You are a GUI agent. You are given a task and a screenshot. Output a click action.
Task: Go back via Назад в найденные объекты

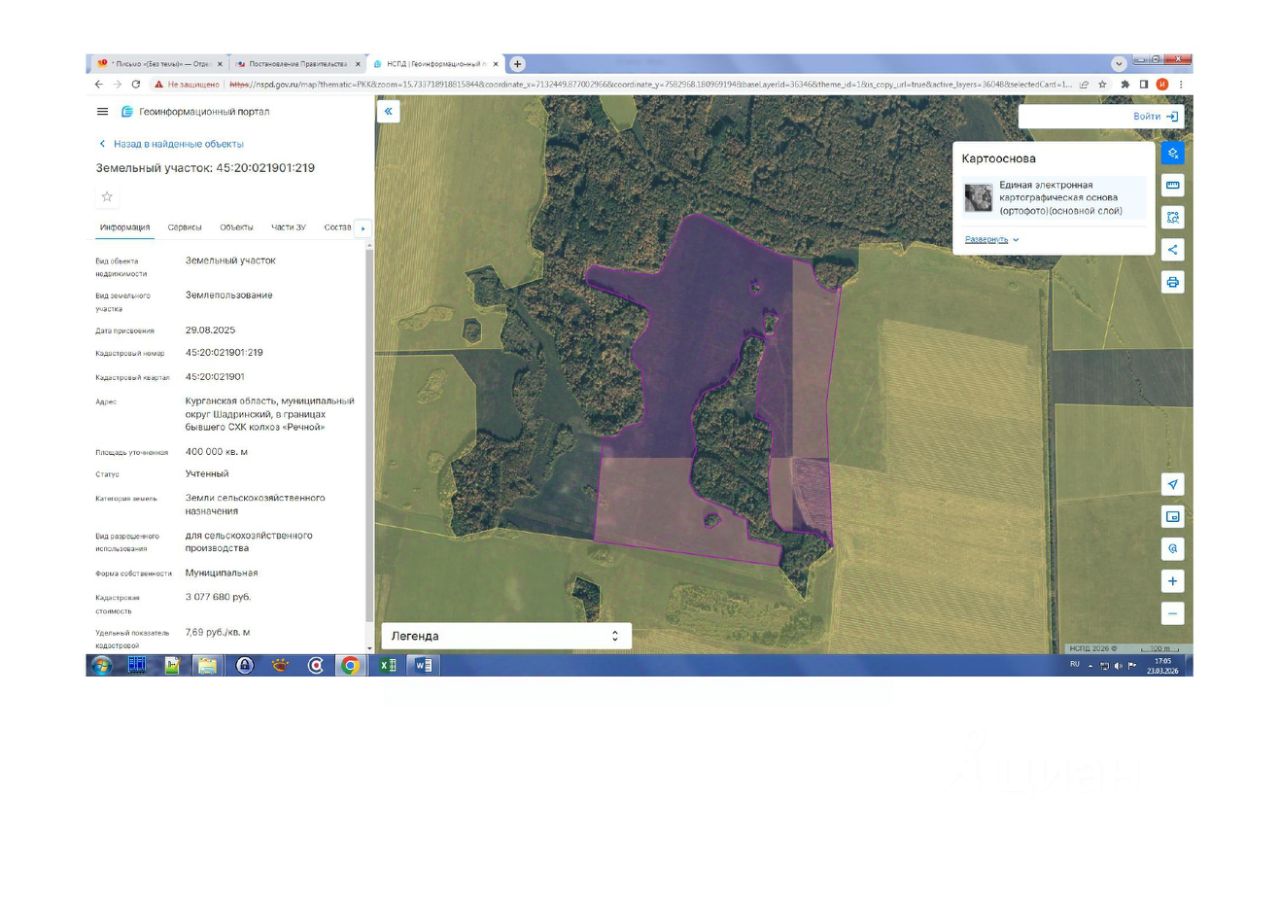pyautogui.click(x=170, y=144)
